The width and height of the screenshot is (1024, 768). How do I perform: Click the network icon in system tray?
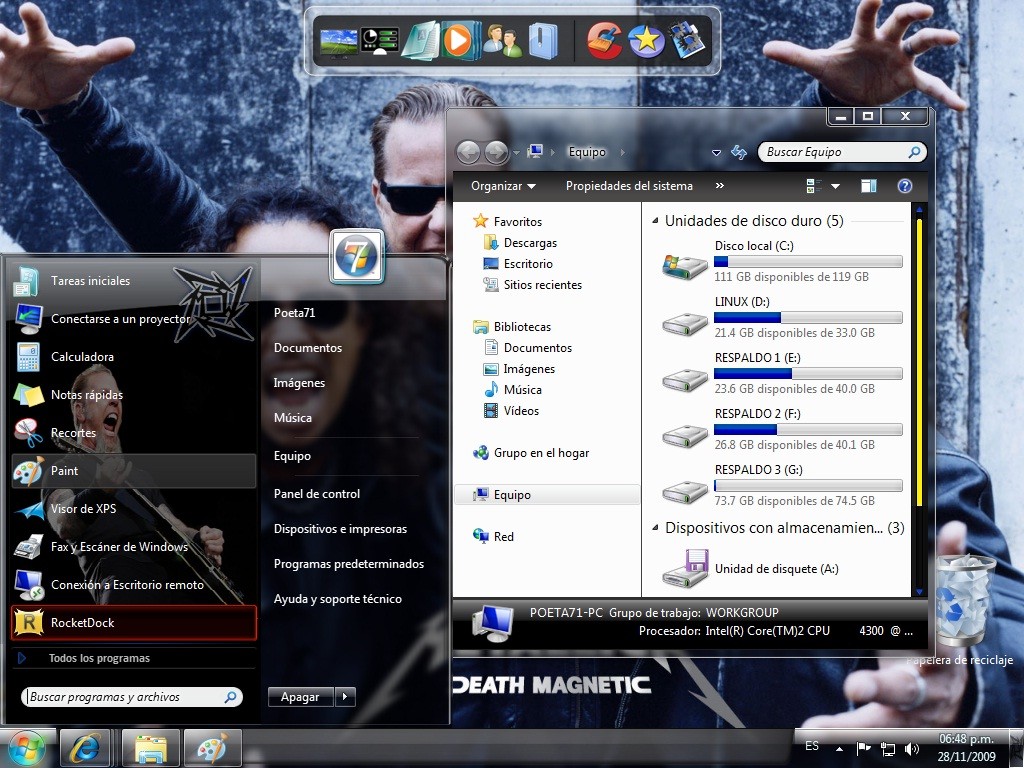point(888,748)
